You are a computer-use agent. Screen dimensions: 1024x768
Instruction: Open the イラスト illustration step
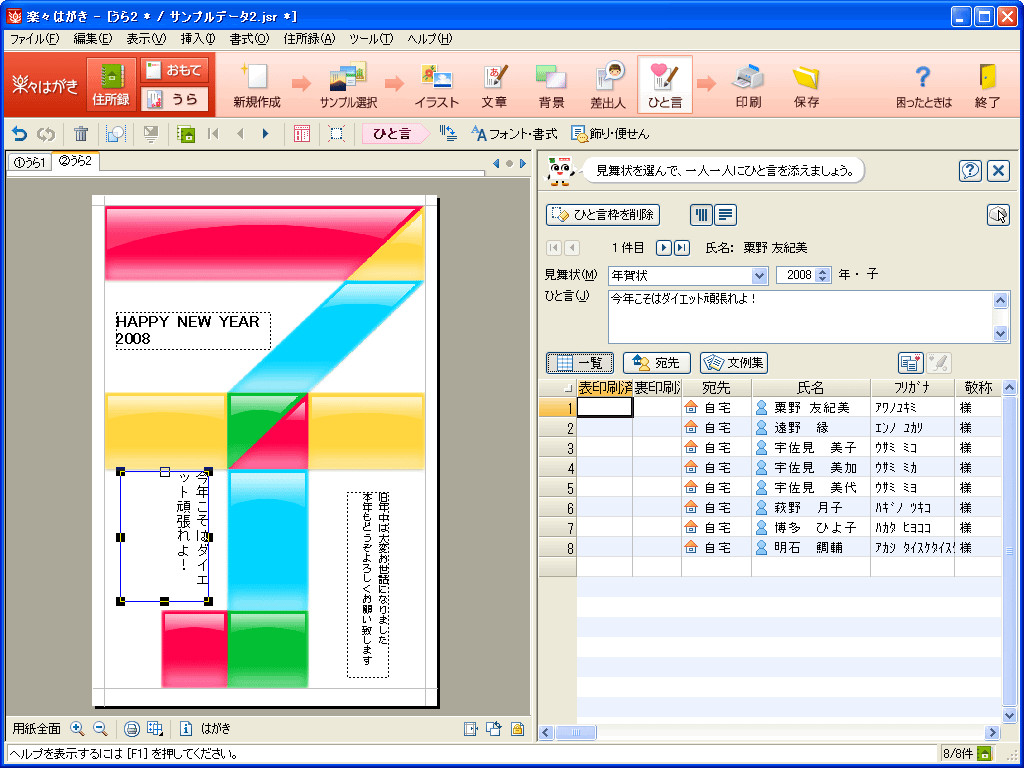pyautogui.click(x=436, y=85)
